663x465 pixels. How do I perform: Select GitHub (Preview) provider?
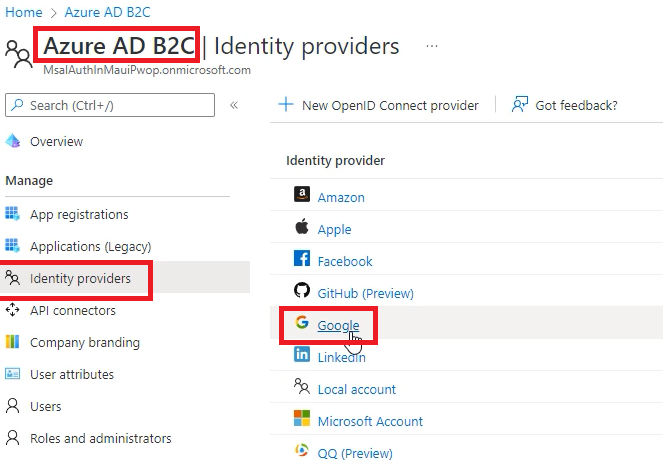click(x=365, y=293)
